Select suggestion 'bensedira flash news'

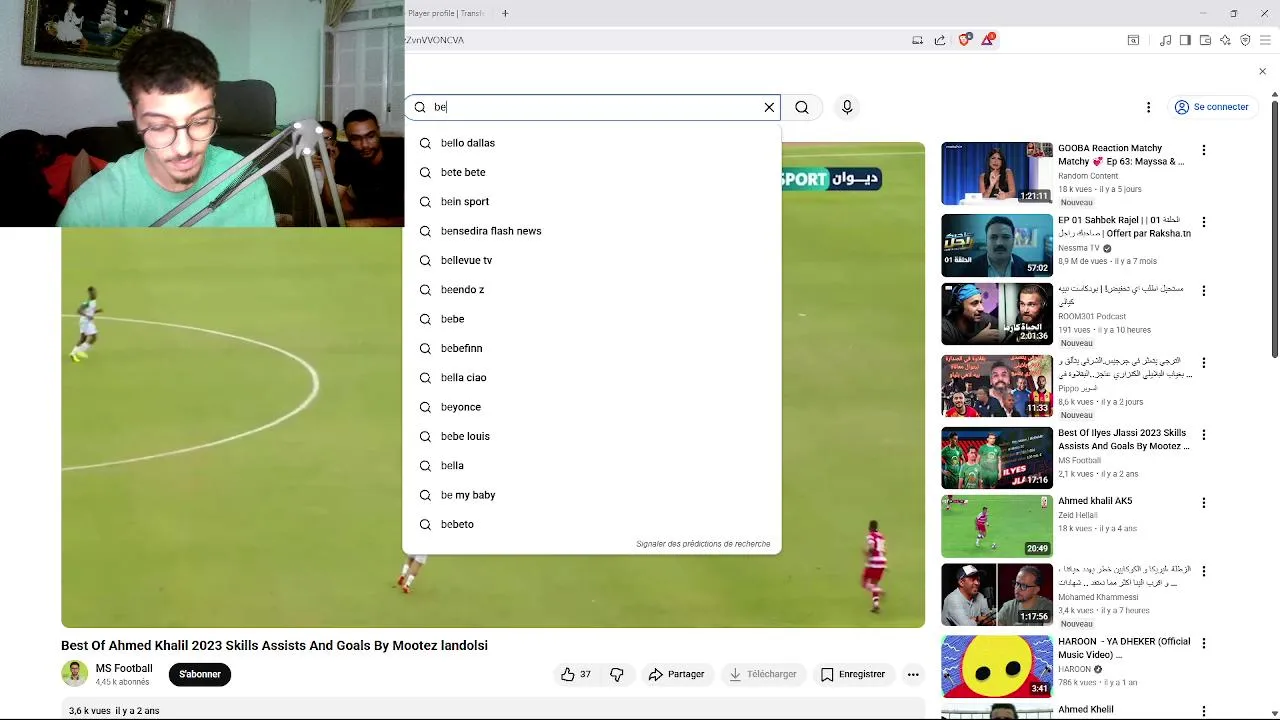coord(592,231)
